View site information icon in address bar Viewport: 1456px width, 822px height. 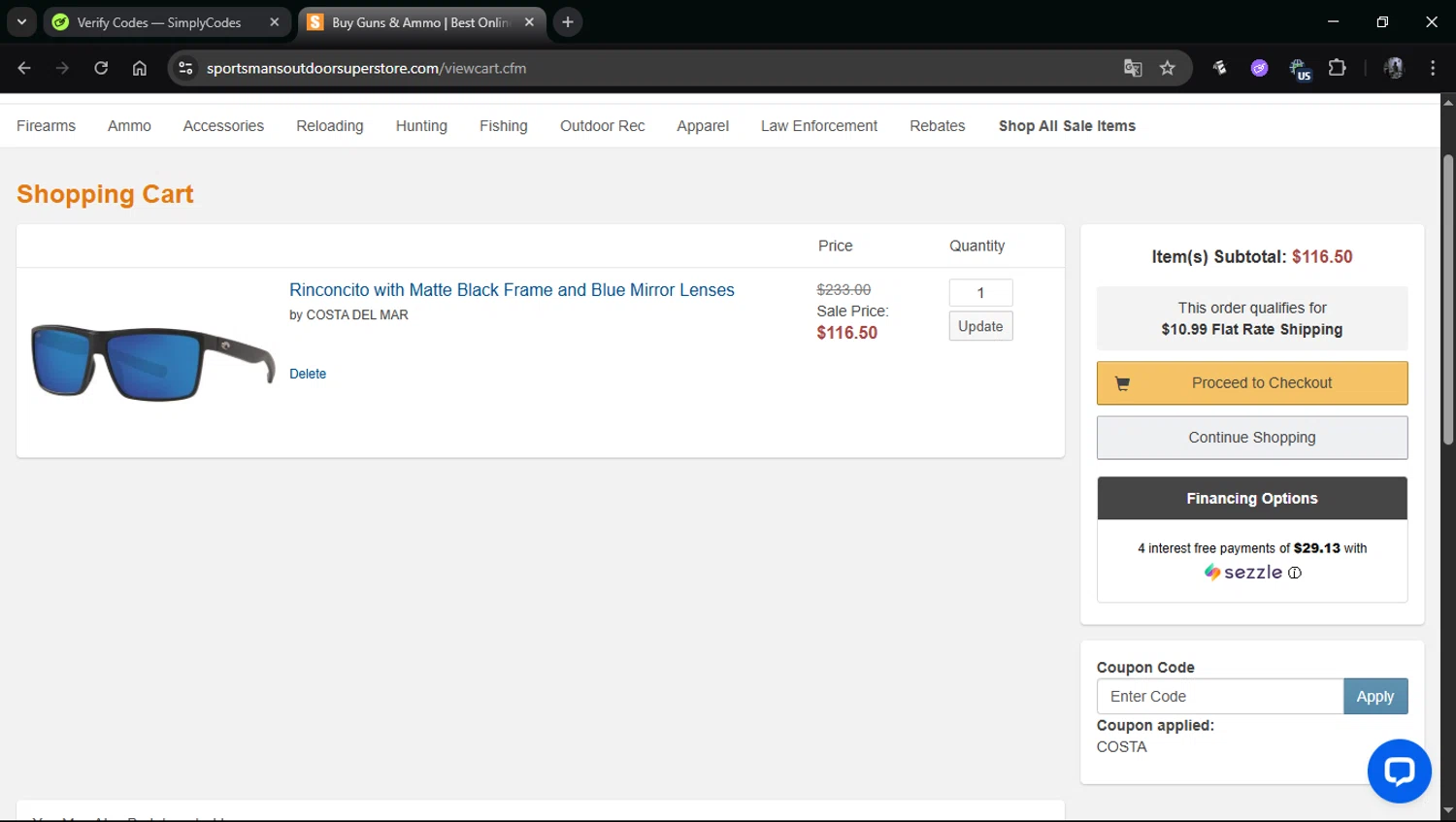click(x=186, y=68)
